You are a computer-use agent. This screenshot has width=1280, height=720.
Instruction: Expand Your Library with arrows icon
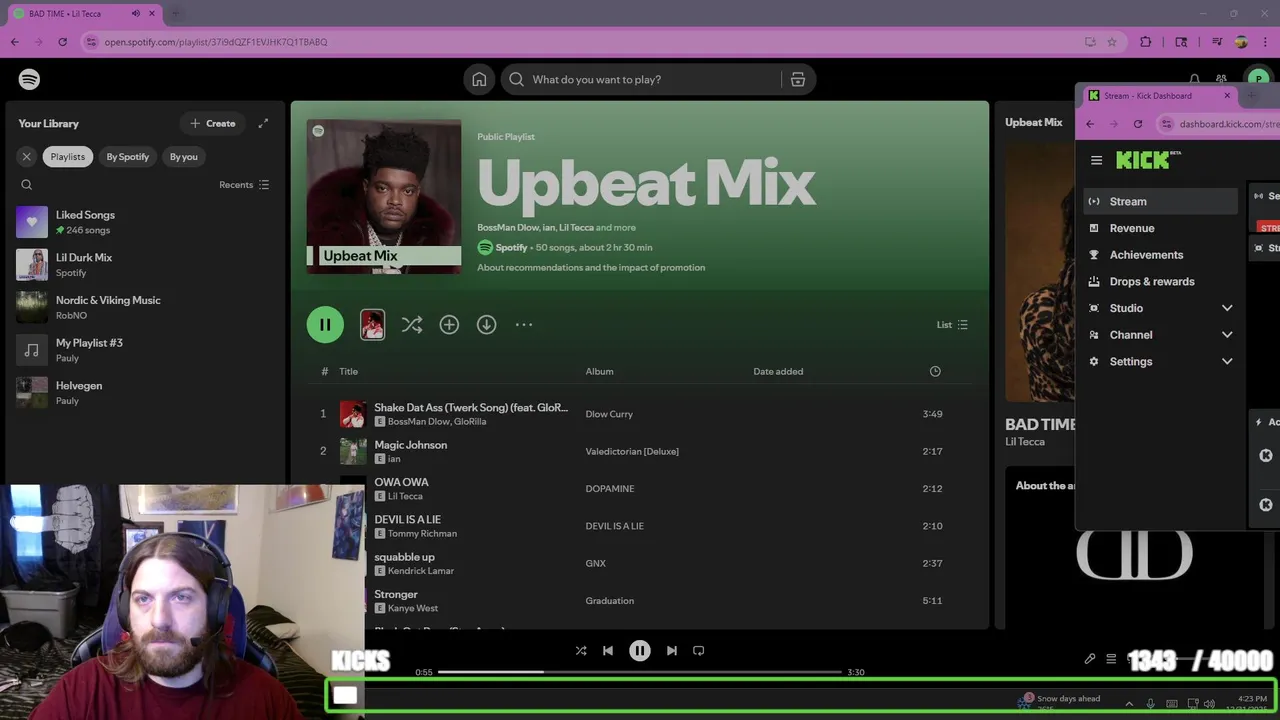(x=263, y=123)
